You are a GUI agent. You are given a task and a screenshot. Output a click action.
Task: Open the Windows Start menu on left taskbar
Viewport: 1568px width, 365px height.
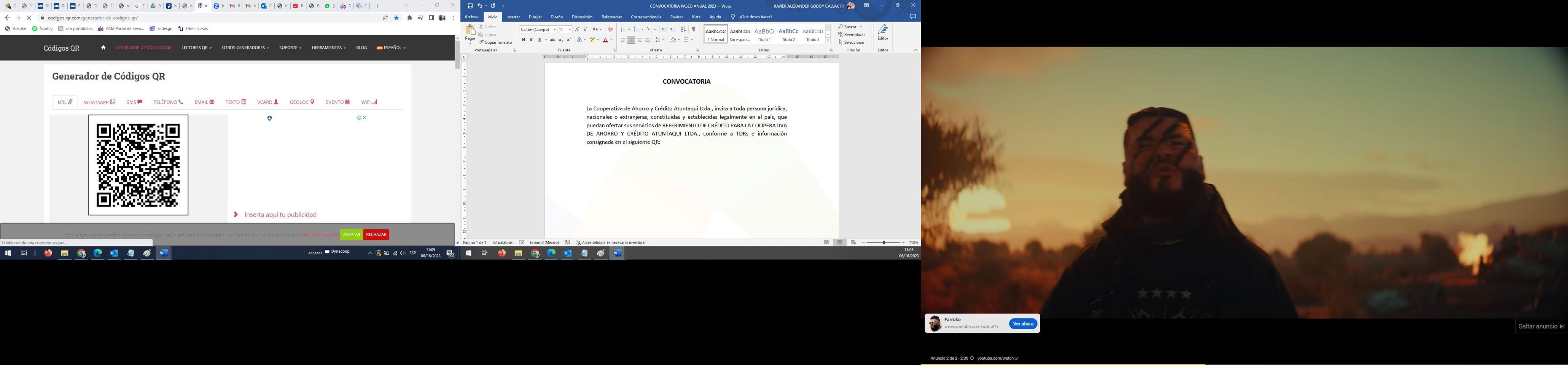[x=8, y=253]
